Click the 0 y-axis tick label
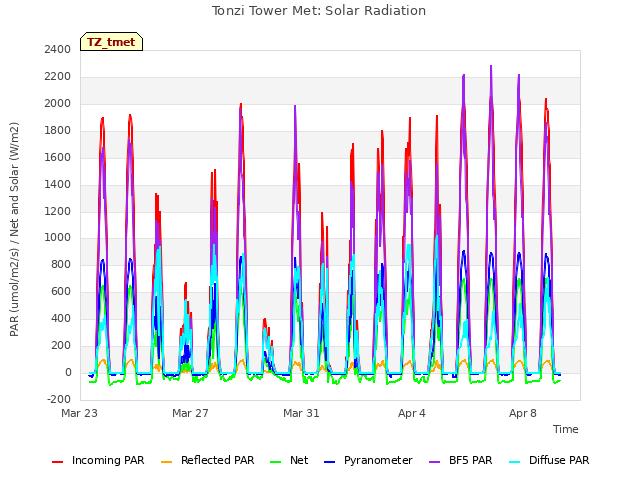This screenshot has height=480, width=640. [x=68, y=372]
